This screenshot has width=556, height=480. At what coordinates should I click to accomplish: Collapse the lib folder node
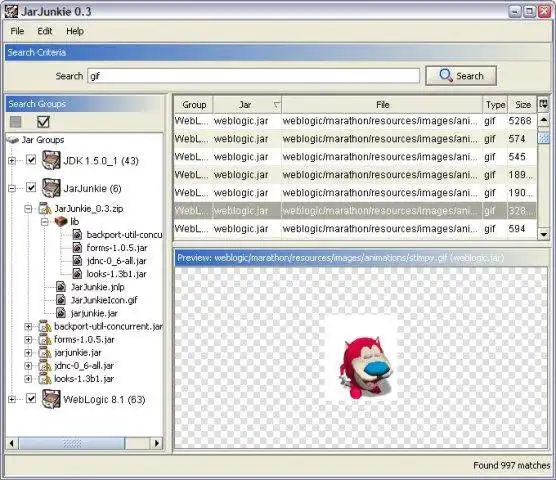pyautogui.click(x=44, y=222)
